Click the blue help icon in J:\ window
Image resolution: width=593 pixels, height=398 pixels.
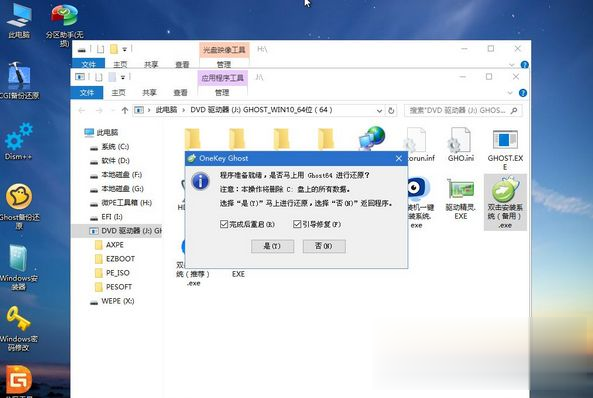(523, 93)
